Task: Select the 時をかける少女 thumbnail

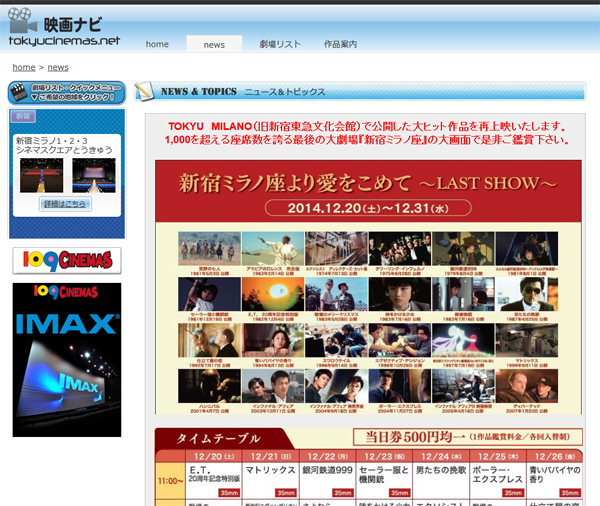Action: click(399, 294)
